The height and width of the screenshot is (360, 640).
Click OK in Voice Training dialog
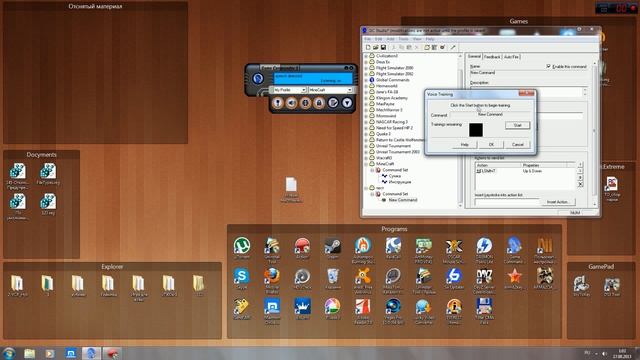coord(491,144)
